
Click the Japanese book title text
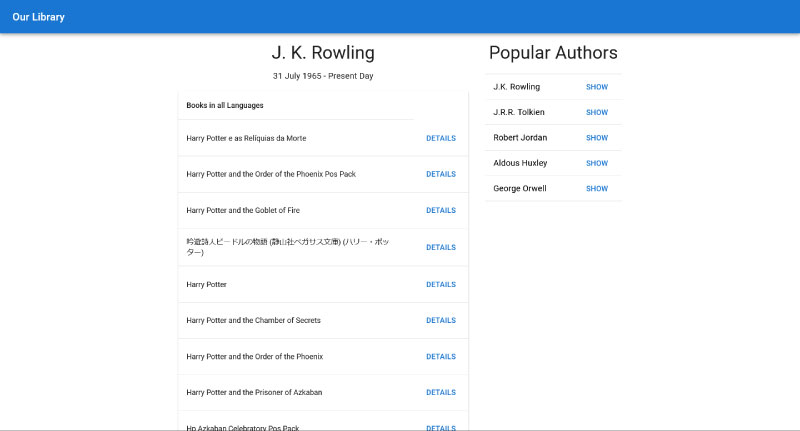click(x=288, y=247)
